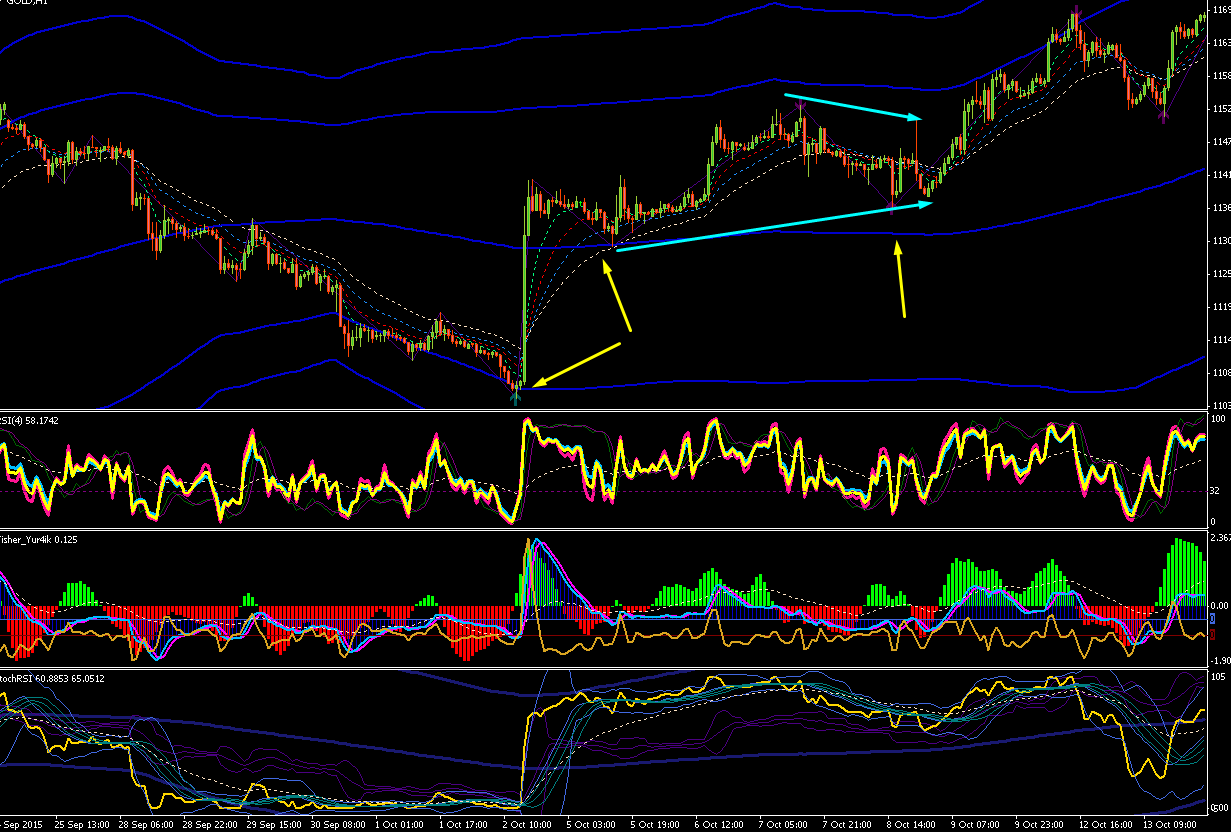Click the RSI scale value 100
1231x832 pixels.
(1219, 420)
